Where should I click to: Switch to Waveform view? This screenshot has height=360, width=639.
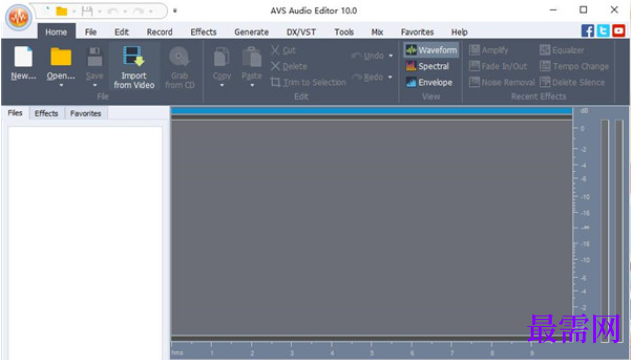click(x=431, y=50)
